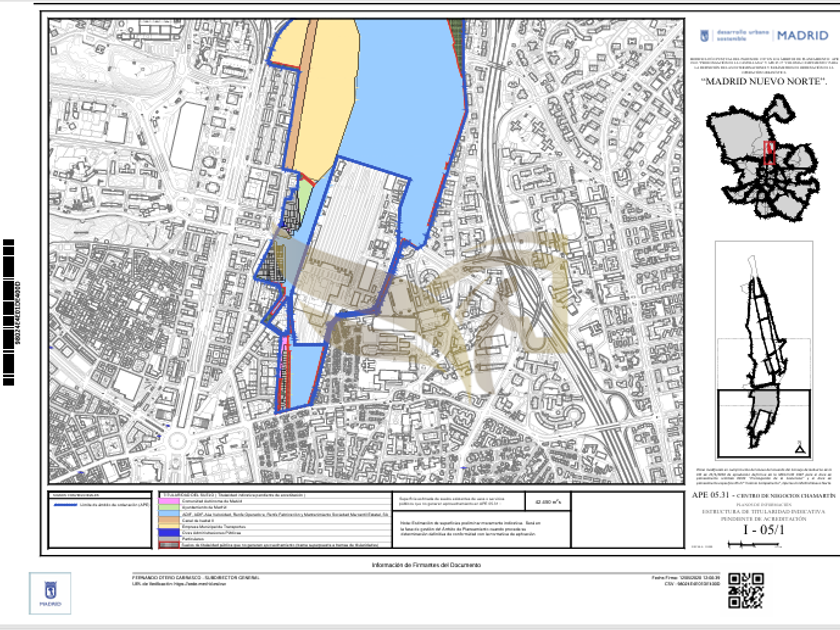Click the "Nota: Estimación de superficies" note paragraph
The width and height of the screenshot is (840, 630).
[471, 528]
